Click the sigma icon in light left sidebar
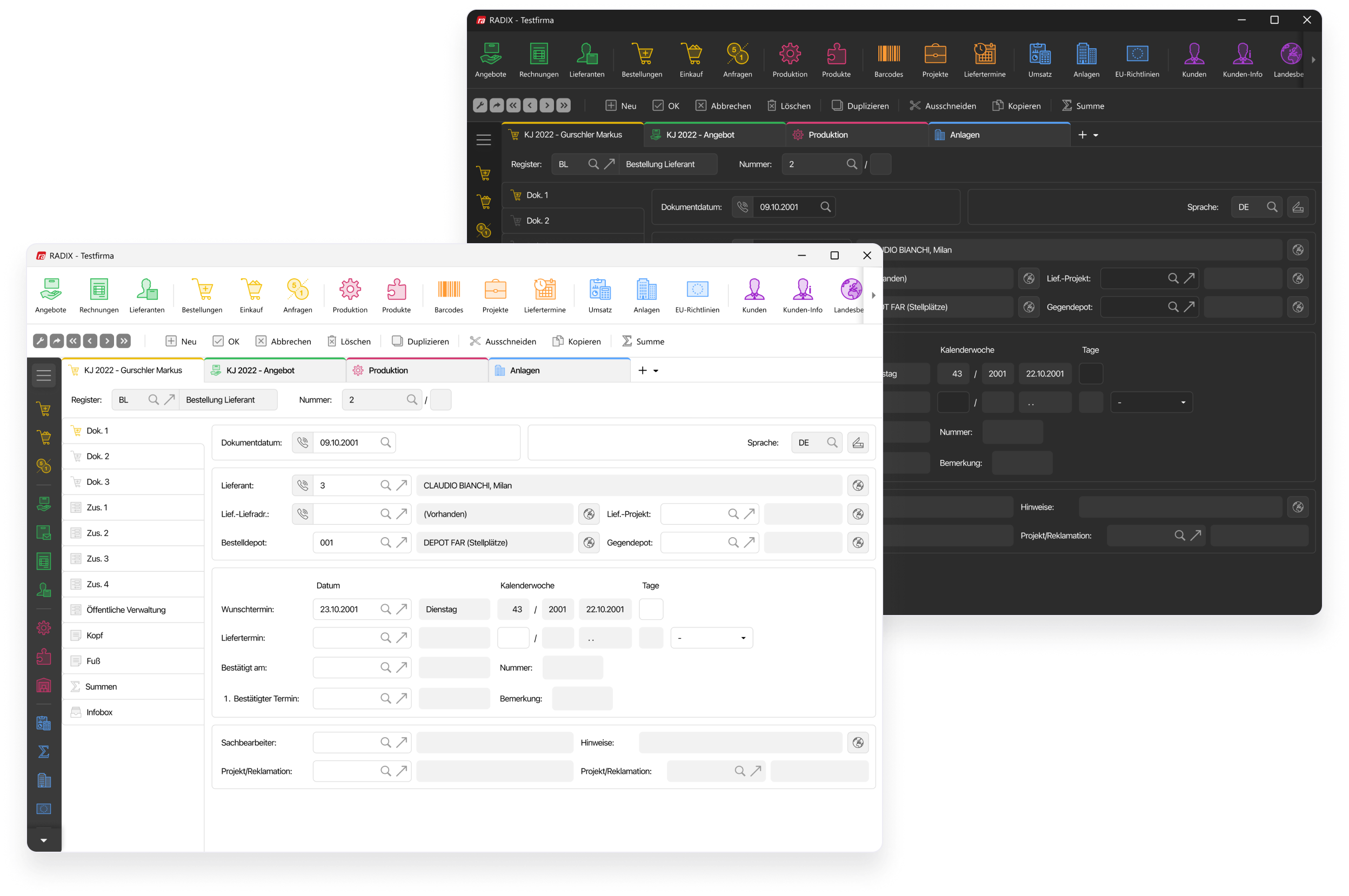The width and height of the screenshot is (1349, 896). pyautogui.click(x=44, y=751)
